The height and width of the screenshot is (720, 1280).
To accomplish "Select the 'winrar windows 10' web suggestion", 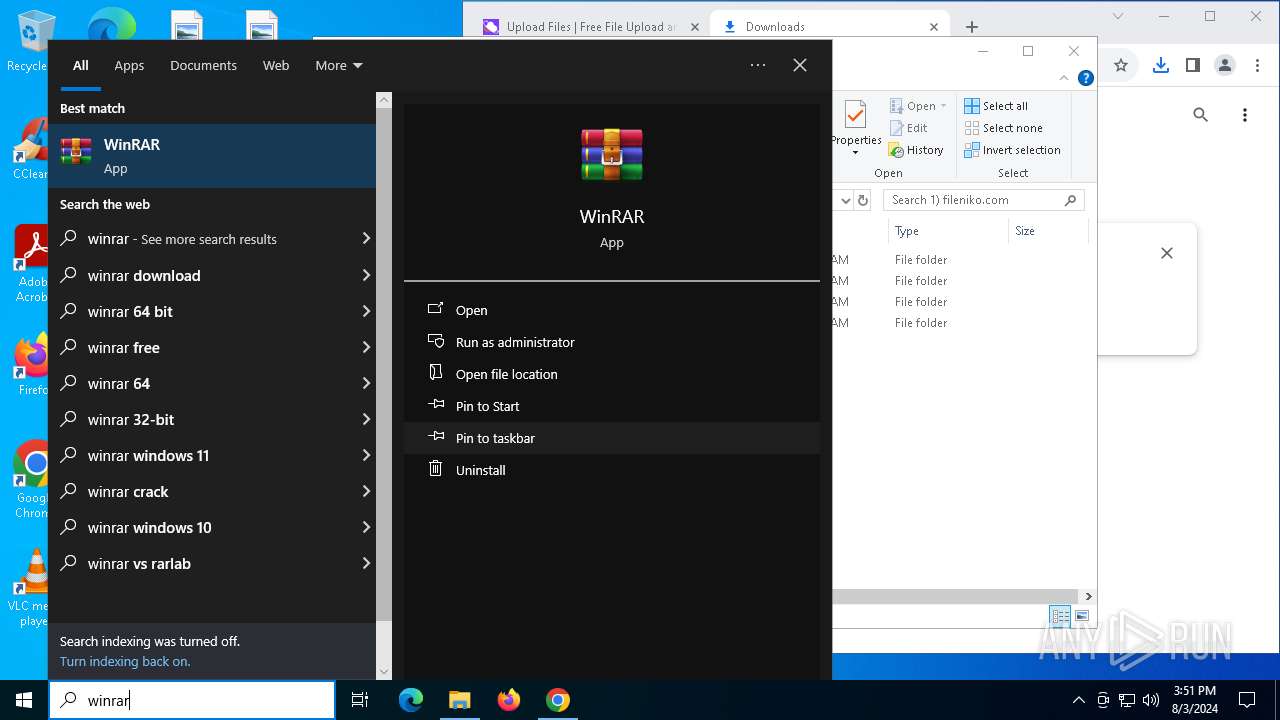I will [212, 527].
